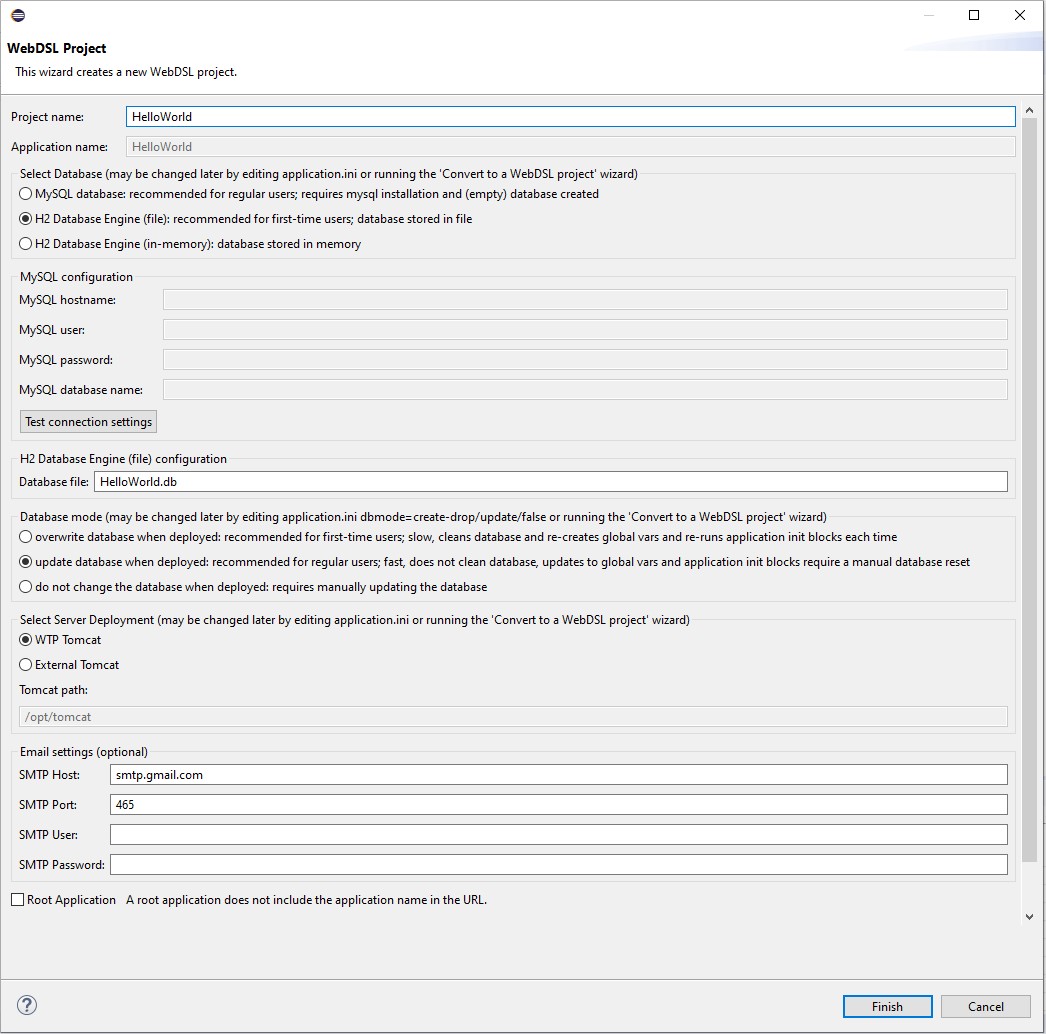Click 'H2 Database Engine (file) configuration' label
1046x1034 pixels.
pos(123,459)
